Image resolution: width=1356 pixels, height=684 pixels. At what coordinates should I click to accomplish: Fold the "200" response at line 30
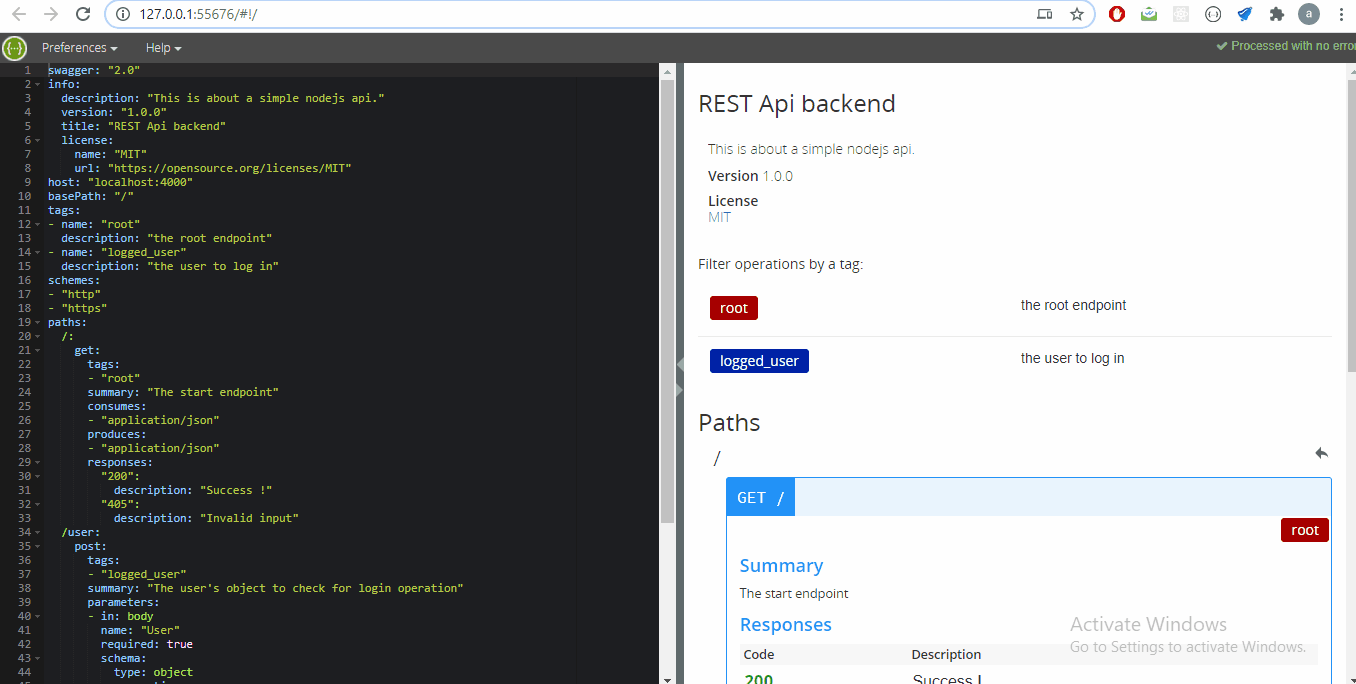click(37, 476)
